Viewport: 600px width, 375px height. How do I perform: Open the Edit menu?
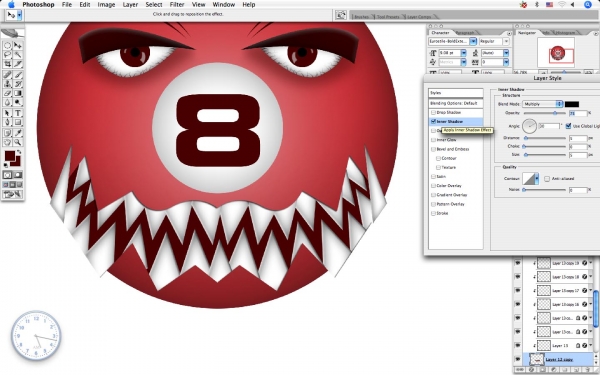(x=85, y=5)
